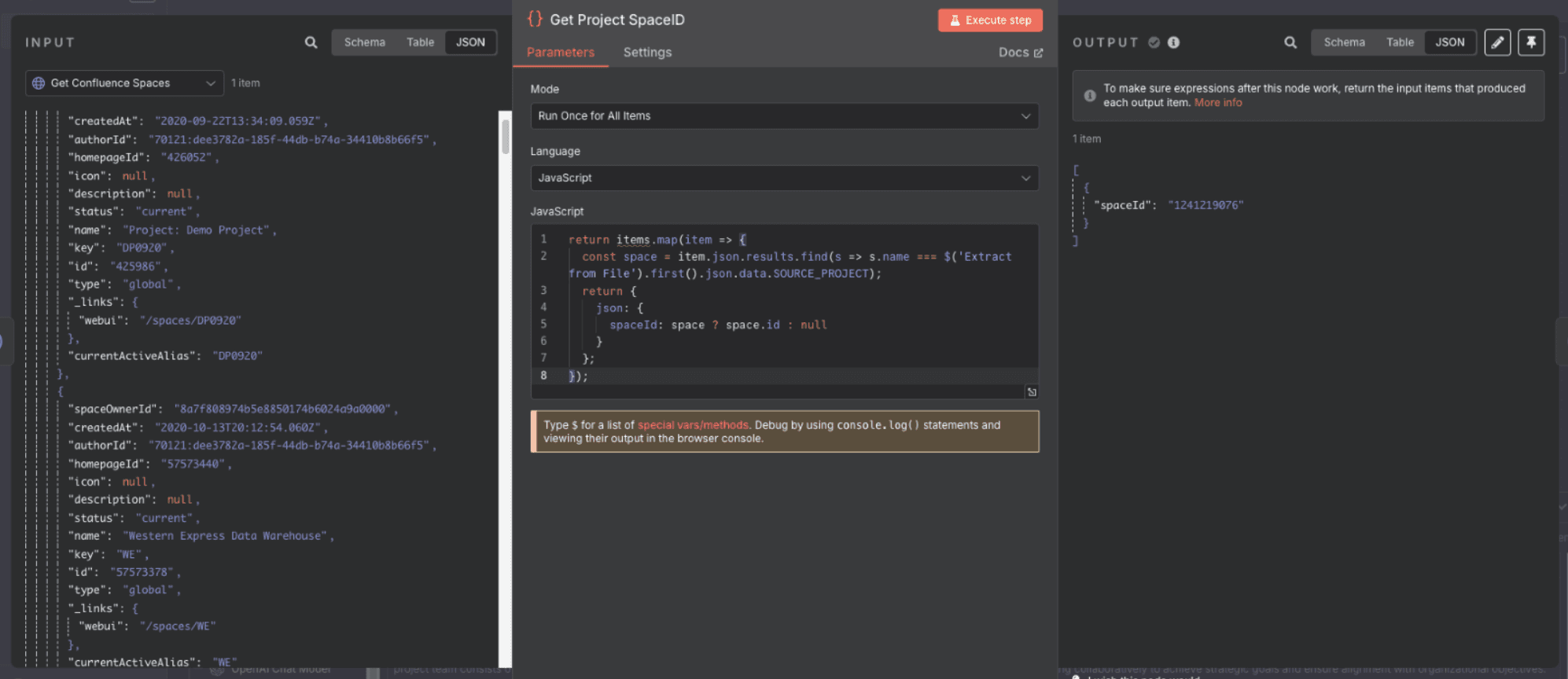Viewport: 1568px width, 679px height.
Task: Open the Mode dropdown
Action: pyautogui.click(x=784, y=116)
